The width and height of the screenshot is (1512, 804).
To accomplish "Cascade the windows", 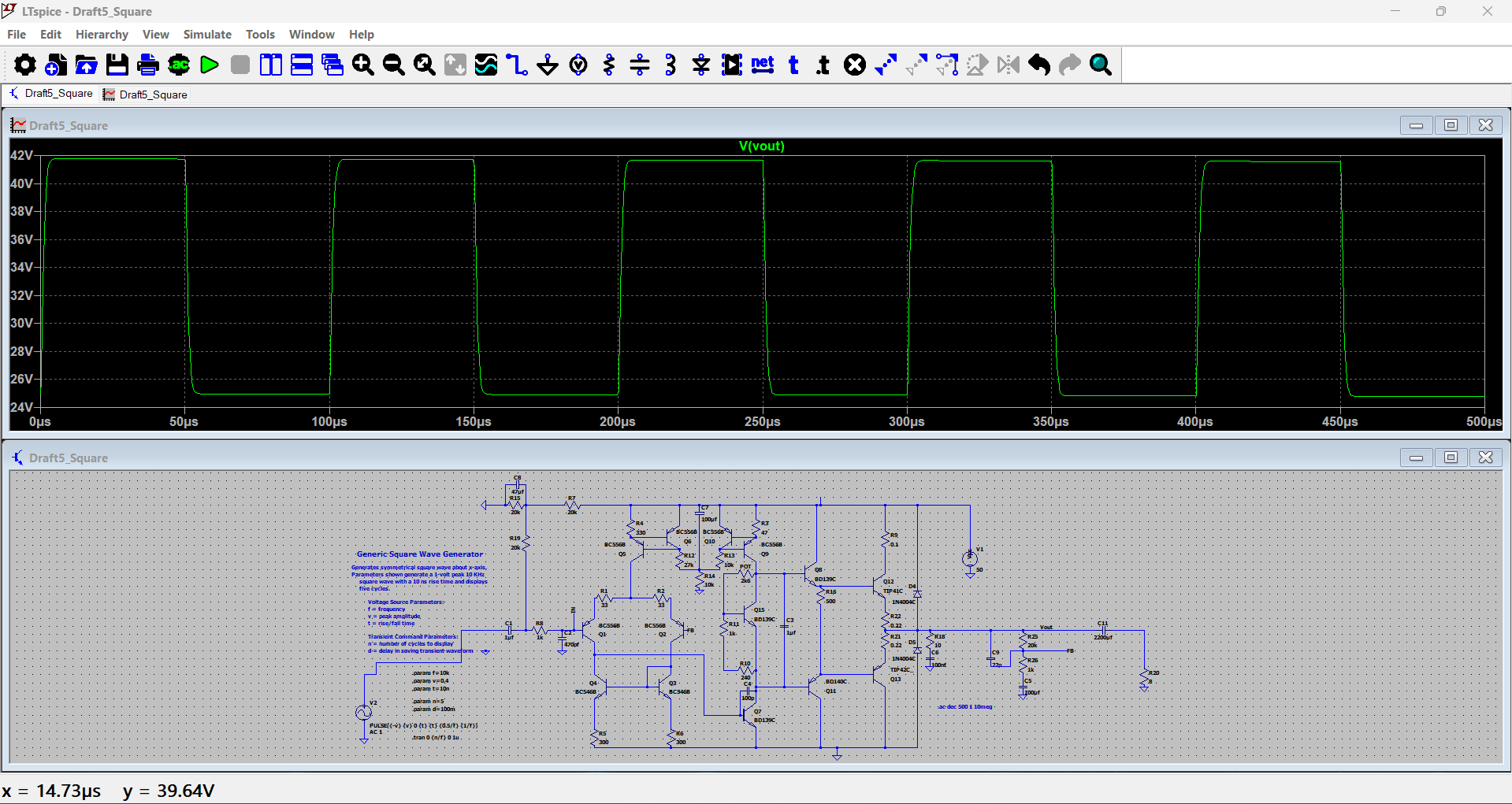I will [332, 65].
